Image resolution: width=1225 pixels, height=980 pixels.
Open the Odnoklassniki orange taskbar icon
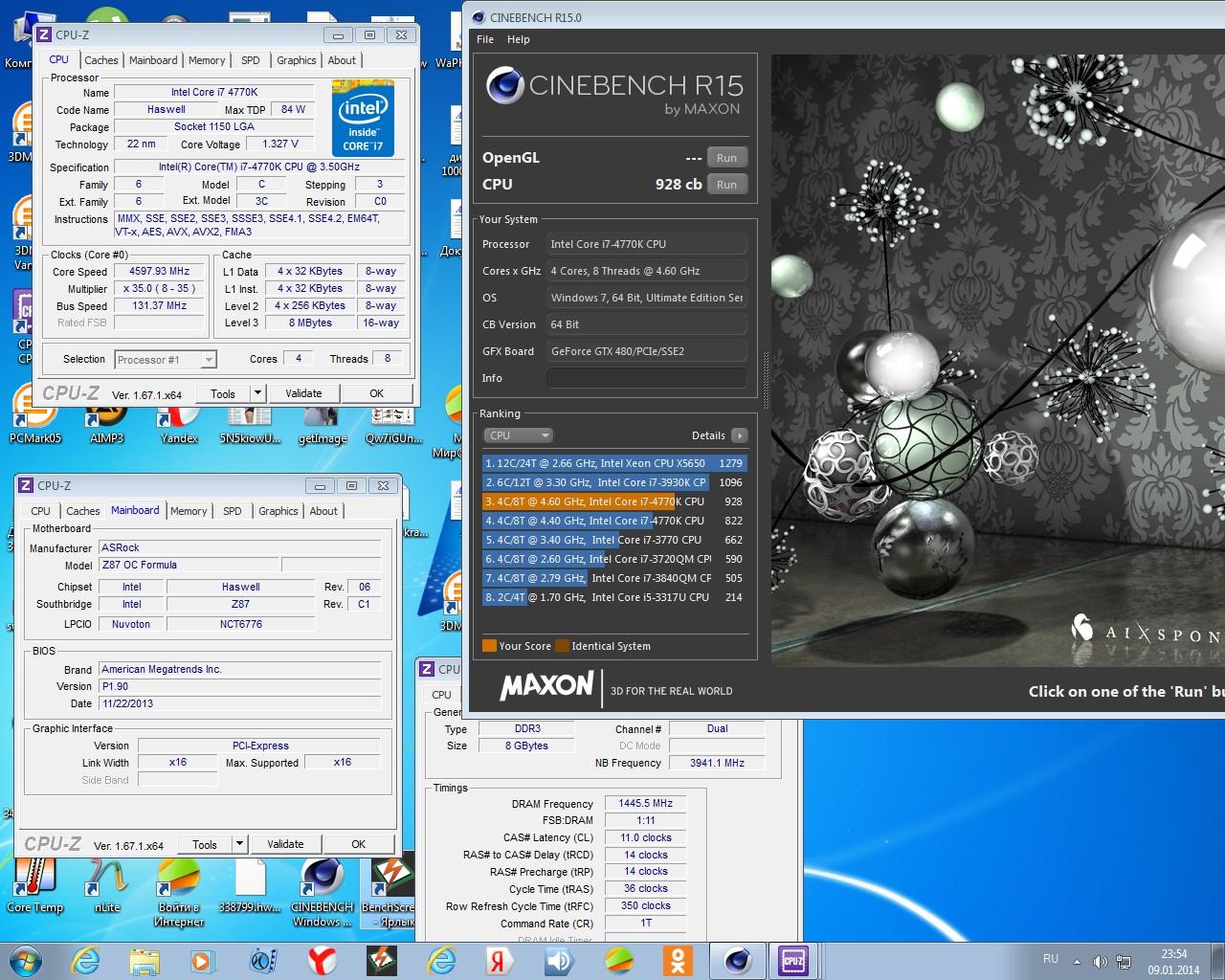[678, 960]
